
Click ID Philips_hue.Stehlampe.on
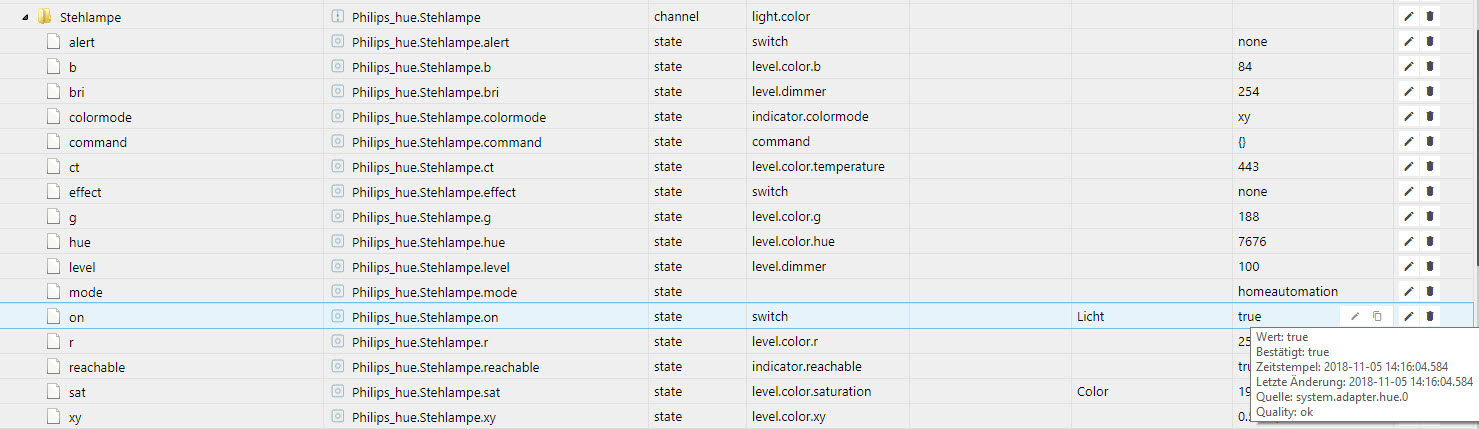point(425,317)
